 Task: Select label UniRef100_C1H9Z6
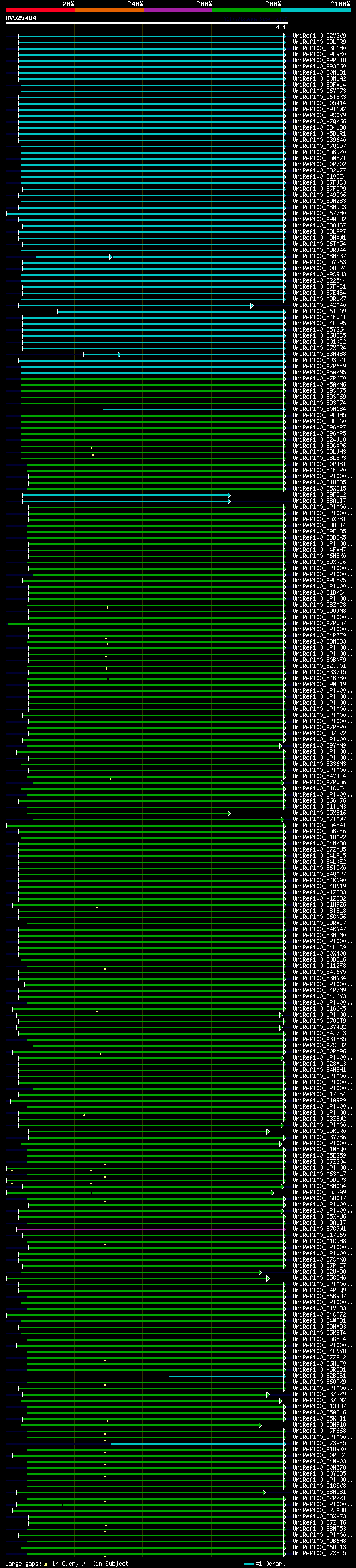(319, 905)
